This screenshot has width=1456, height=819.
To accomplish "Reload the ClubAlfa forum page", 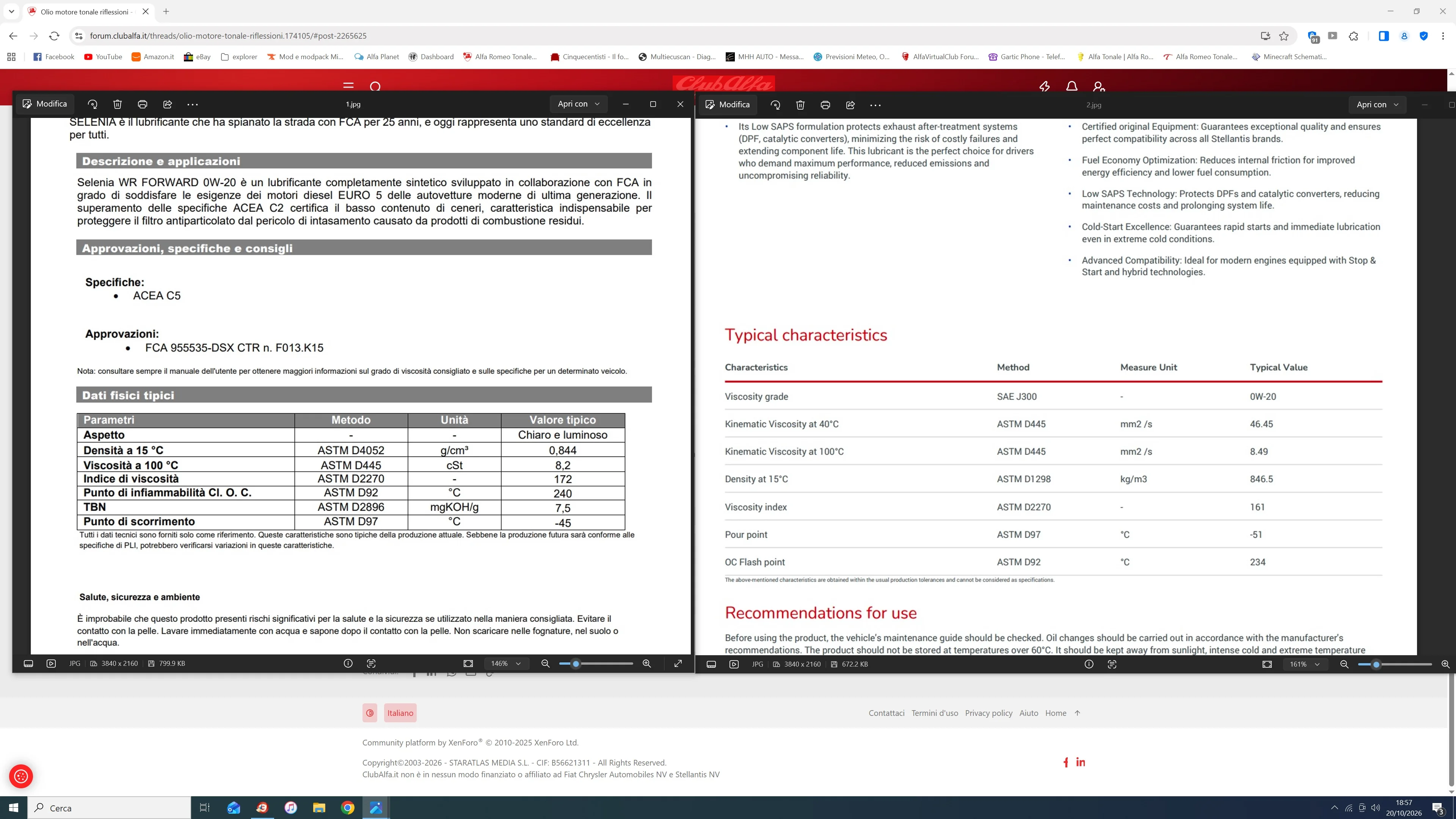I will [x=54, y=36].
